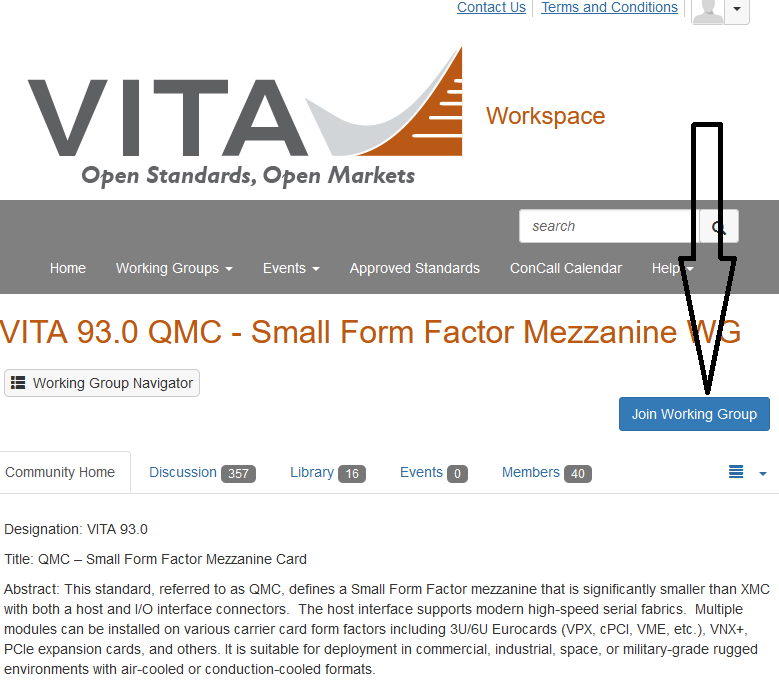Switch to the Events tab with 0 badge

click(x=434, y=472)
